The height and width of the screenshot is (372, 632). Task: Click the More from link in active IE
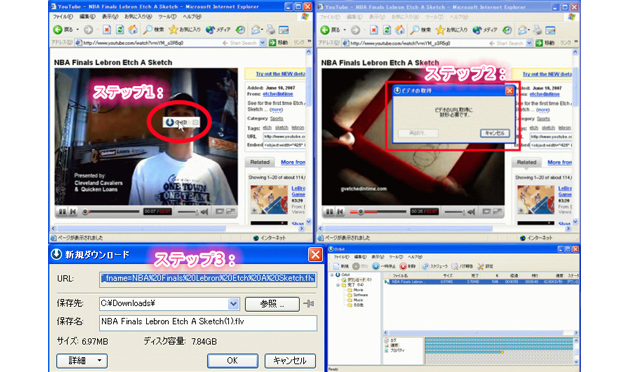(x=293, y=162)
